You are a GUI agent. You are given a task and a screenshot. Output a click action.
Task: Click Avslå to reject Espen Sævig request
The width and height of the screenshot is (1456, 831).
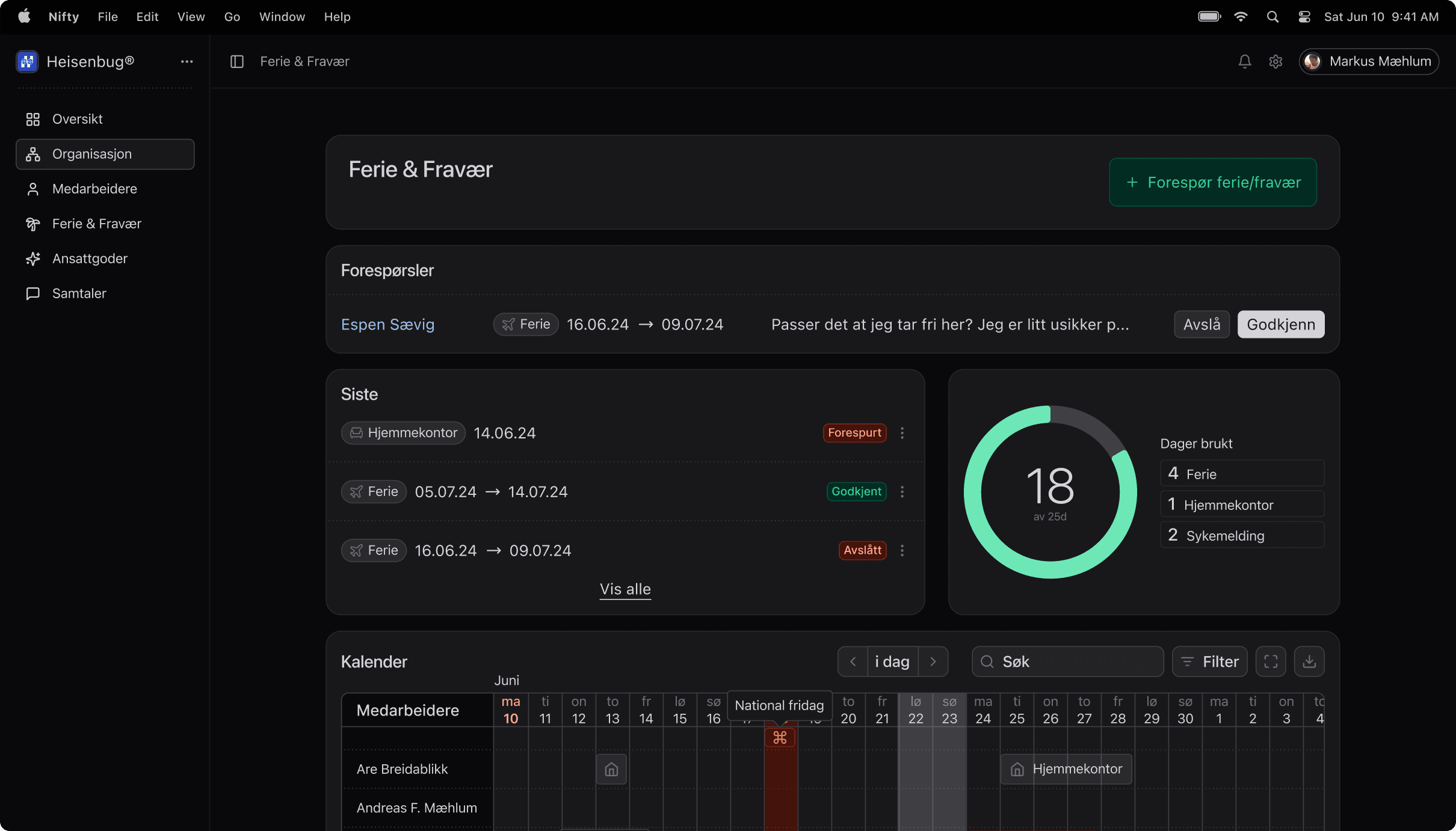point(1201,324)
